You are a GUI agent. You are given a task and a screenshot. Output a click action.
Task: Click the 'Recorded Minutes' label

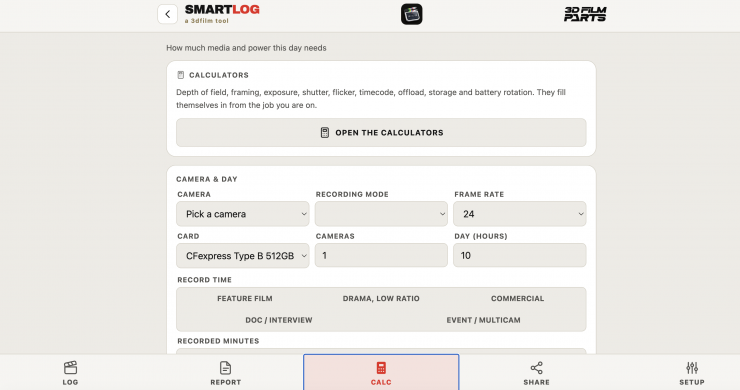[218, 341]
